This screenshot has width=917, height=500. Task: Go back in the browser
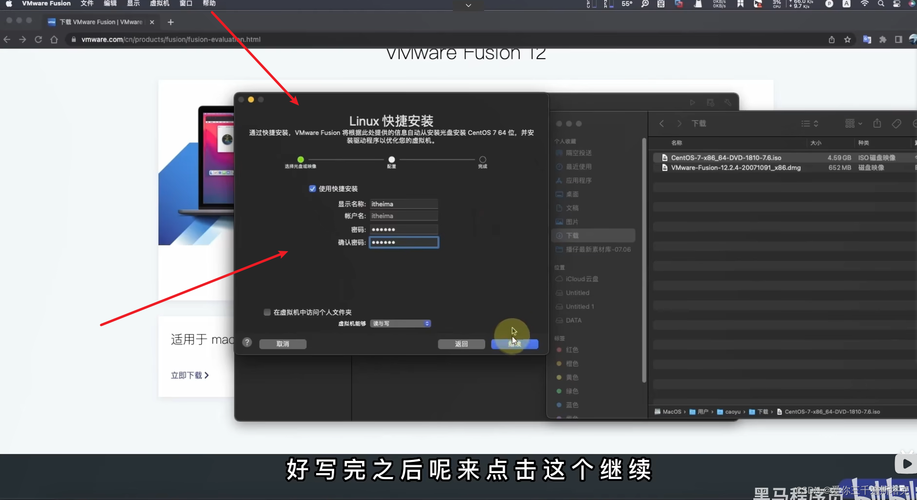(x=7, y=40)
